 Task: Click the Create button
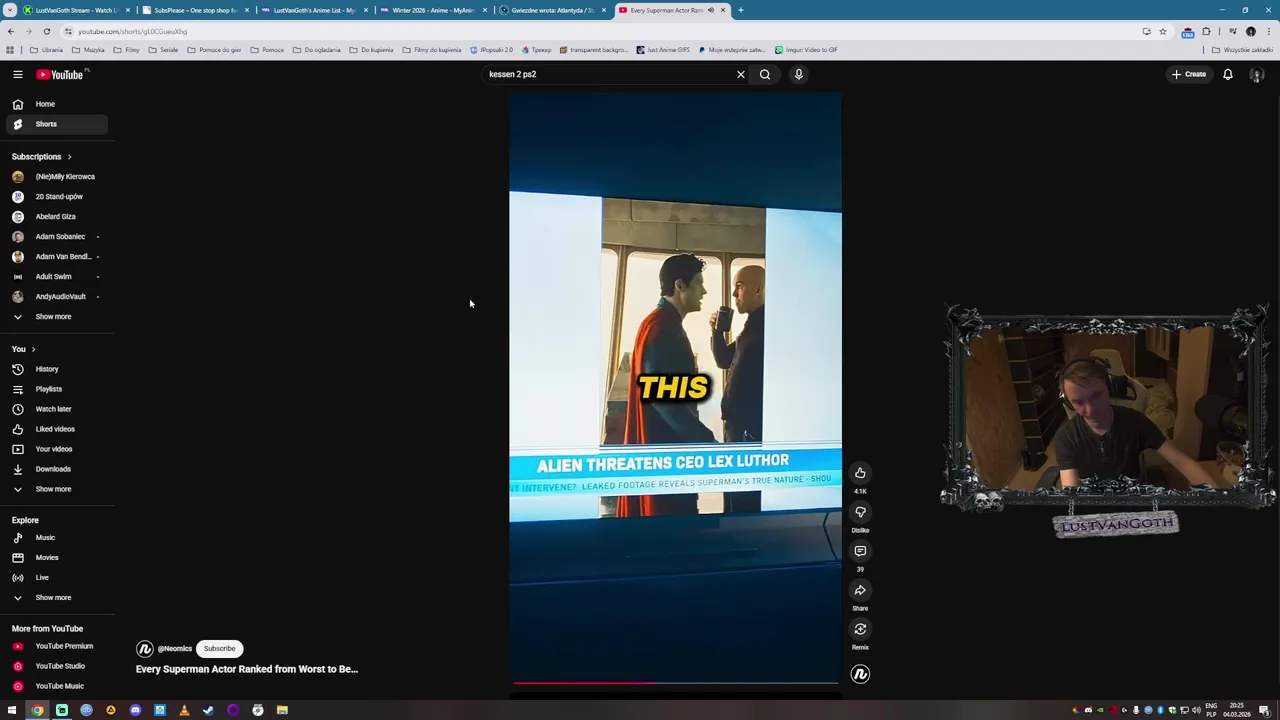click(1190, 74)
